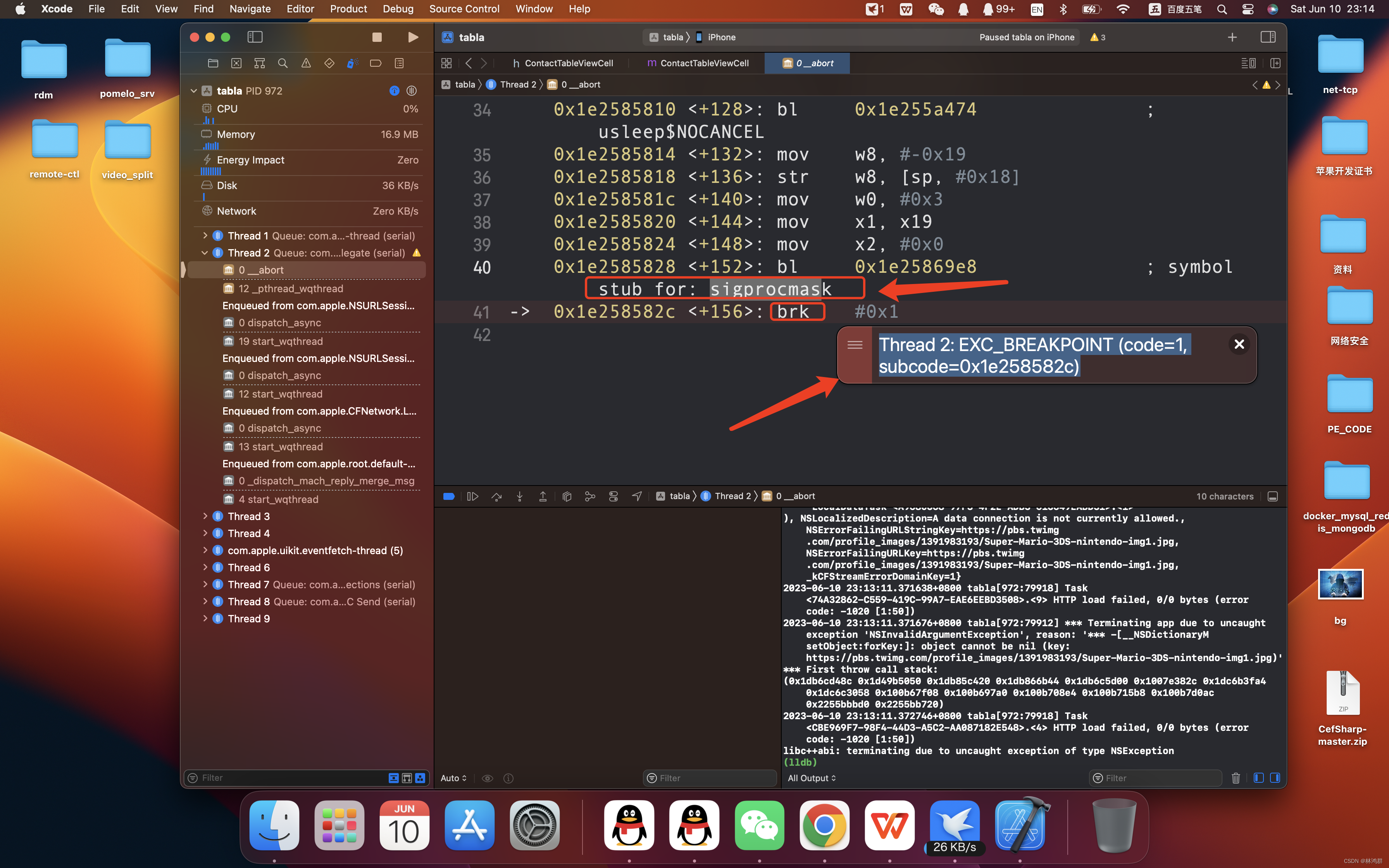1389x868 pixels.
Task: Click the Step Over debug button
Action: click(496, 496)
